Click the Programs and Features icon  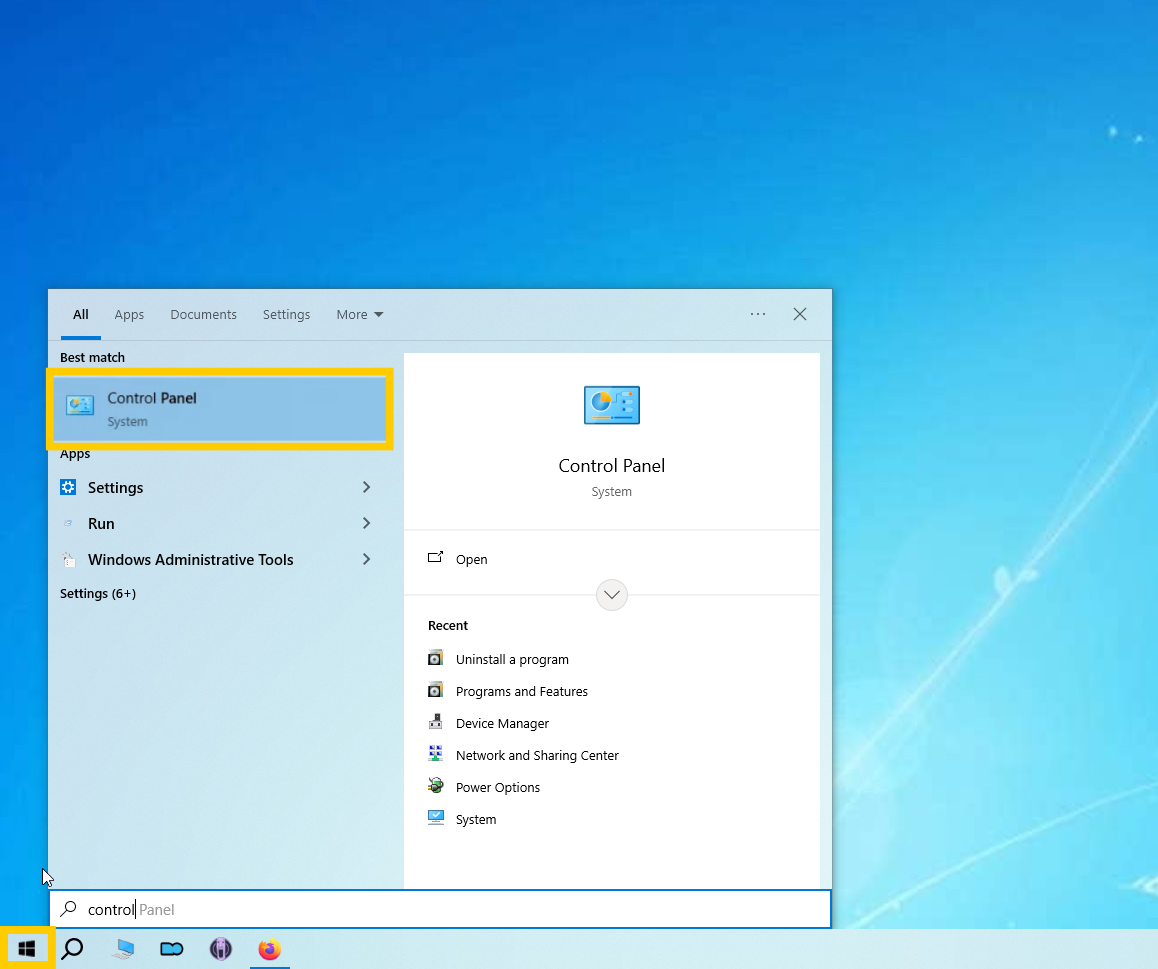(x=436, y=690)
